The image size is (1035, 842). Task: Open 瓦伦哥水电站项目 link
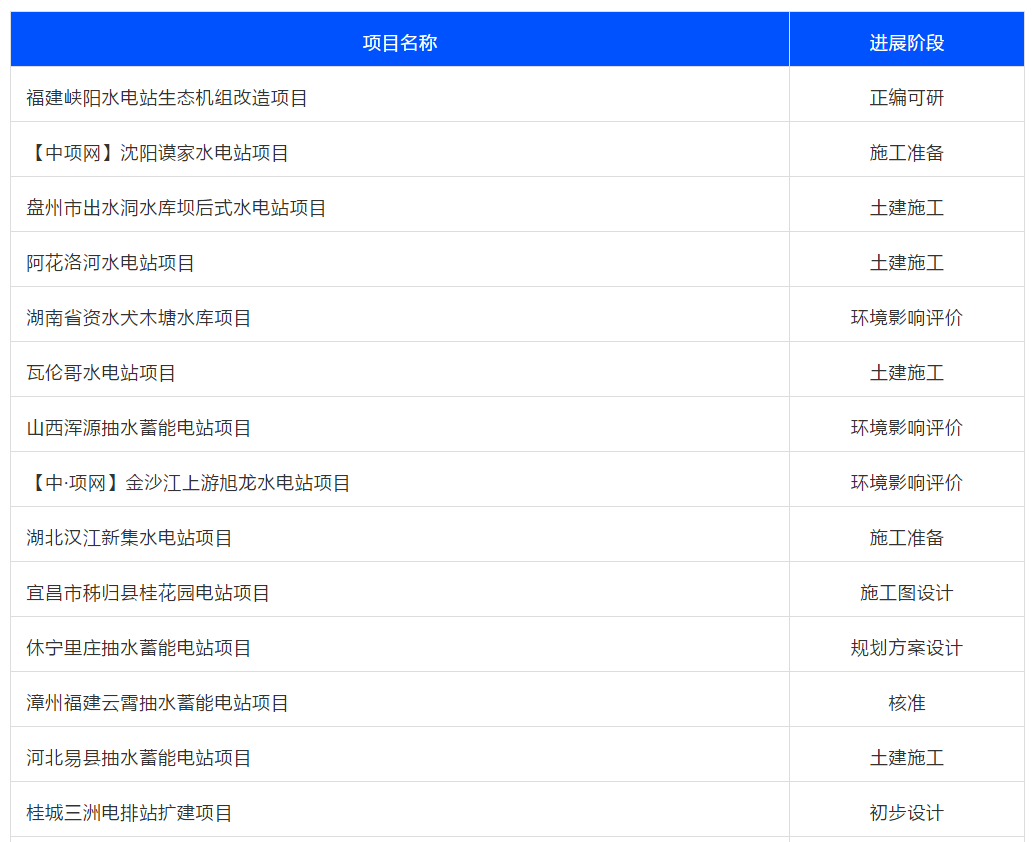coord(101,373)
